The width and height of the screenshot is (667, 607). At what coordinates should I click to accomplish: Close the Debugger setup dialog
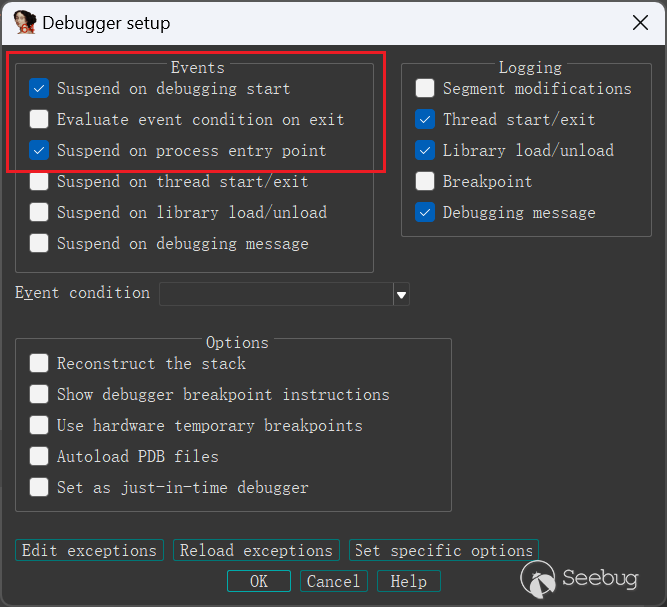[640, 23]
